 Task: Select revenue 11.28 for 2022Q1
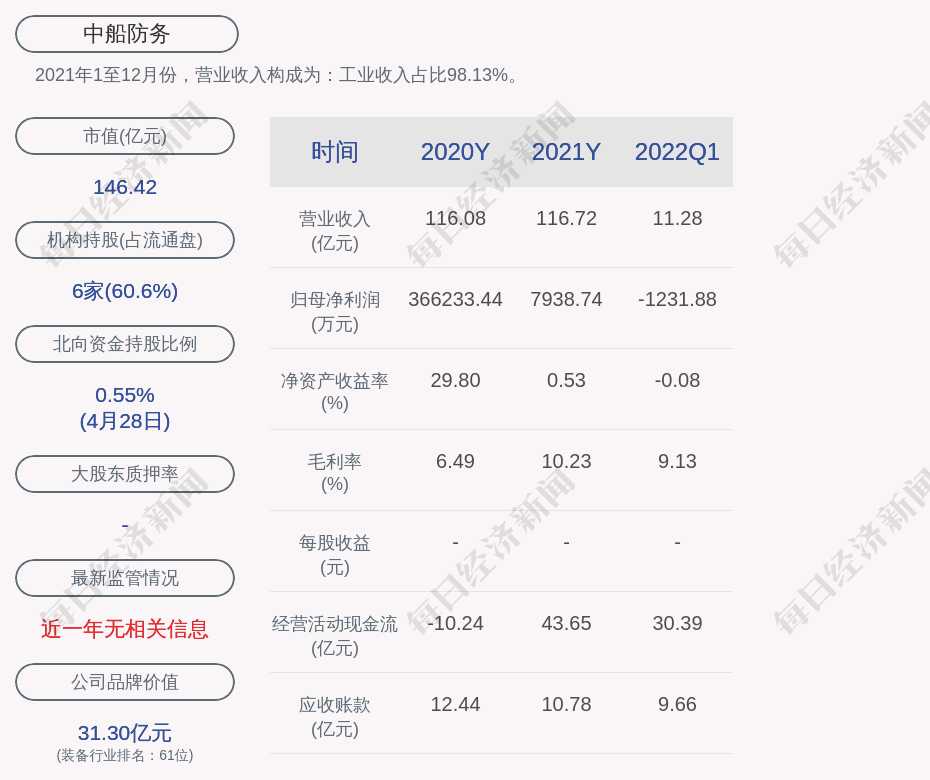pyautogui.click(x=677, y=218)
